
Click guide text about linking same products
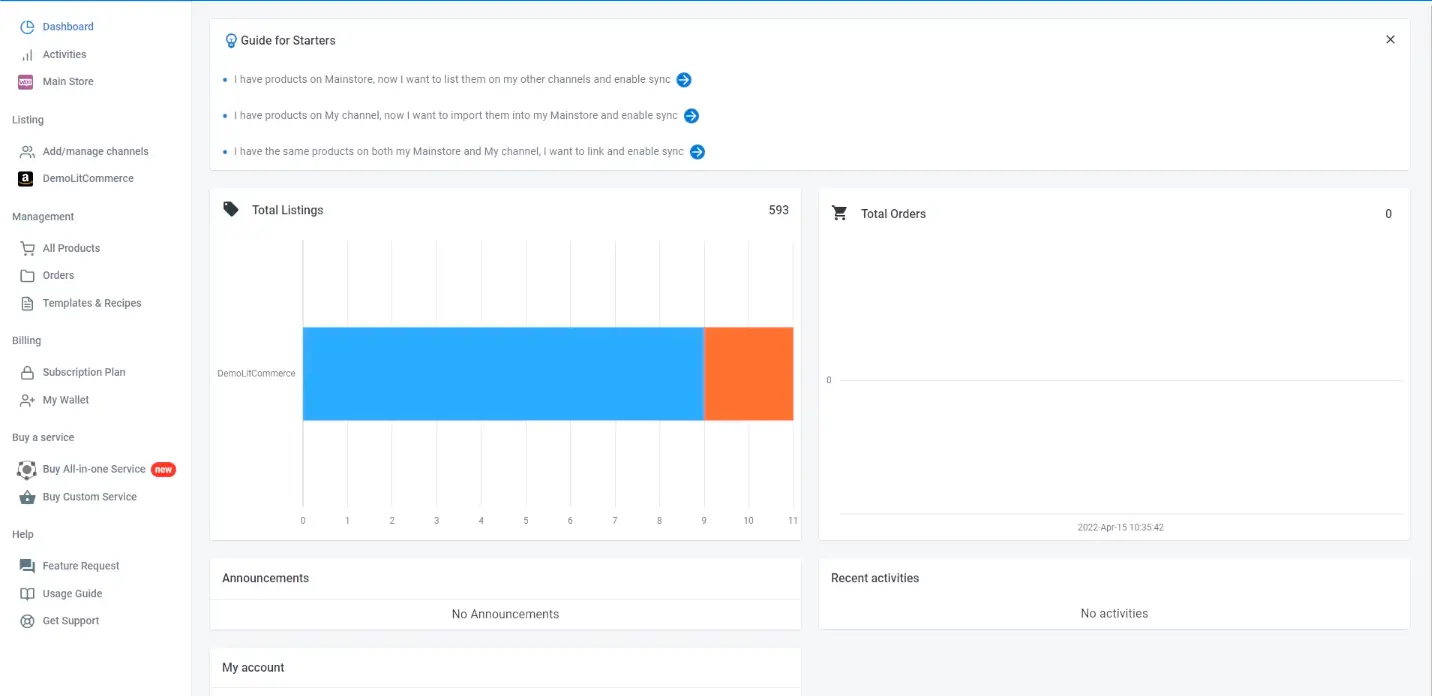click(459, 152)
